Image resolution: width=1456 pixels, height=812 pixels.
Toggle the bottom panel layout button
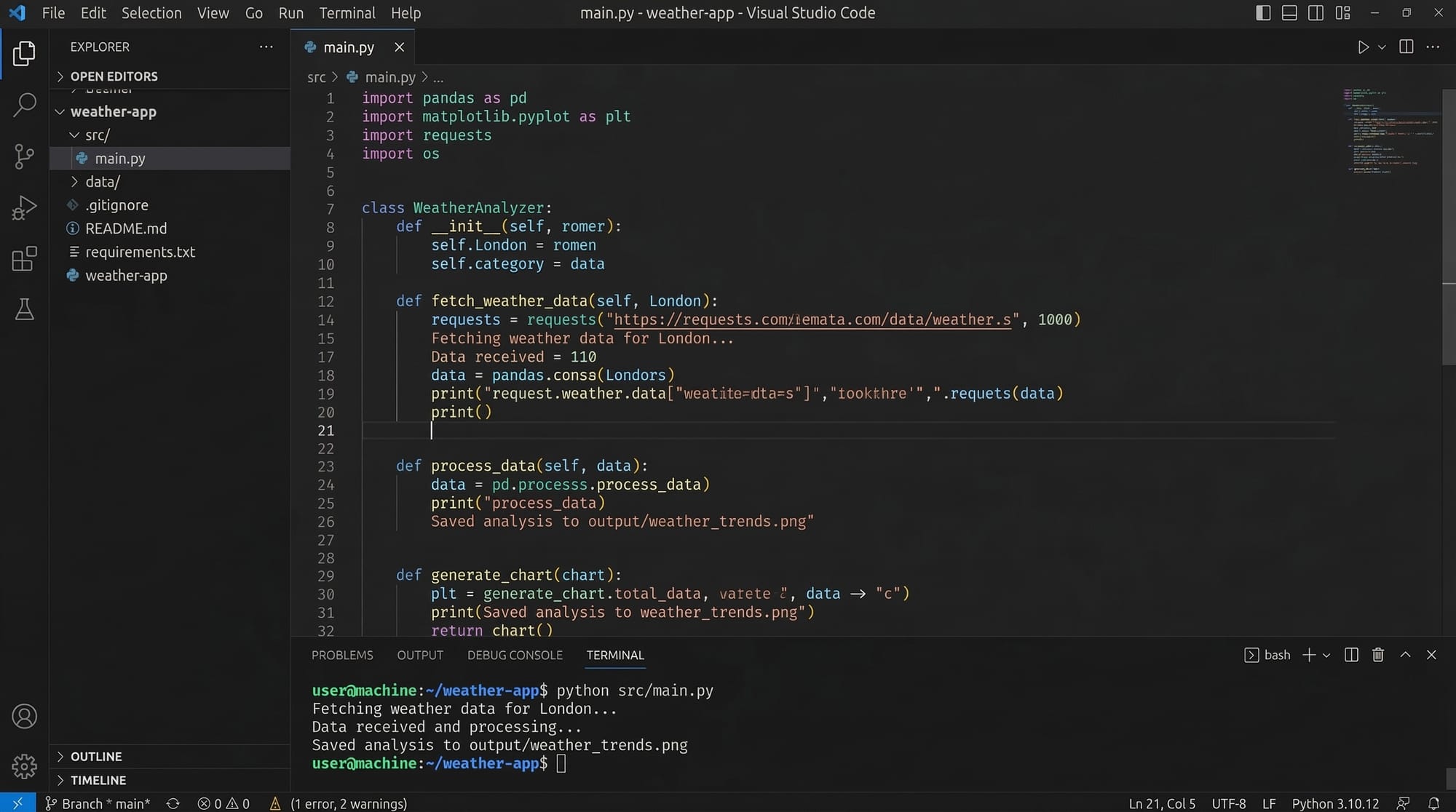pyautogui.click(x=1289, y=13)
